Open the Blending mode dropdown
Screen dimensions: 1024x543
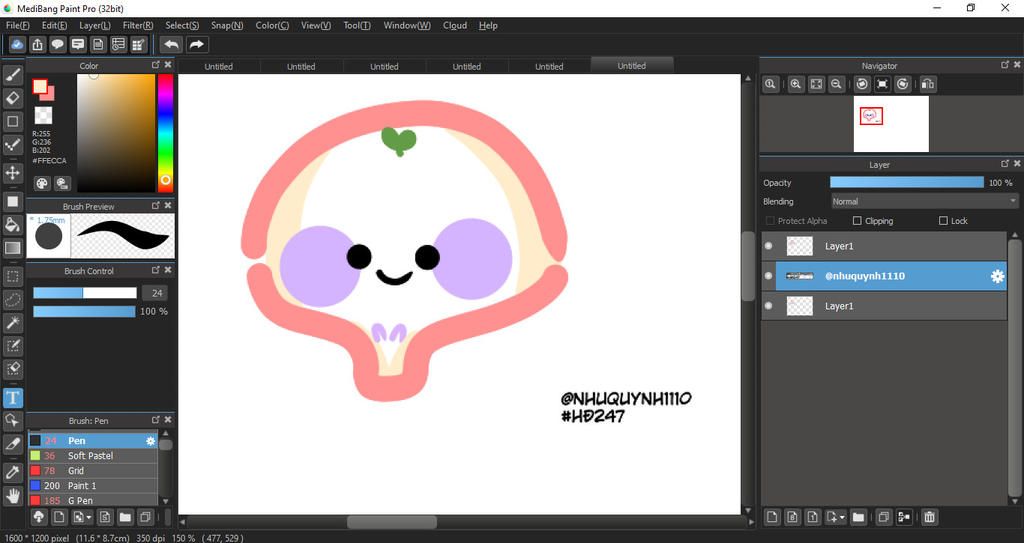(924, 201)
